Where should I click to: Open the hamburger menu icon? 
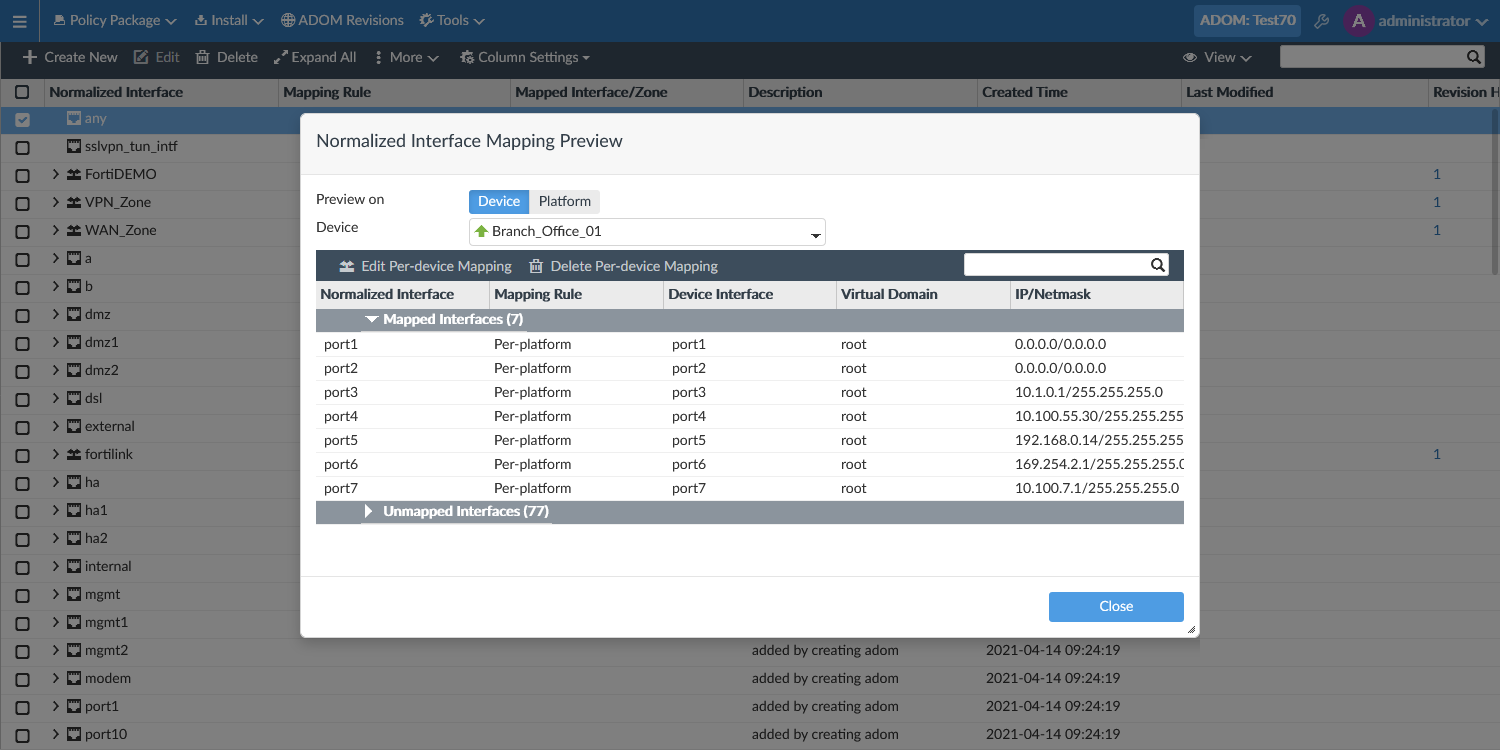point(19,20)
